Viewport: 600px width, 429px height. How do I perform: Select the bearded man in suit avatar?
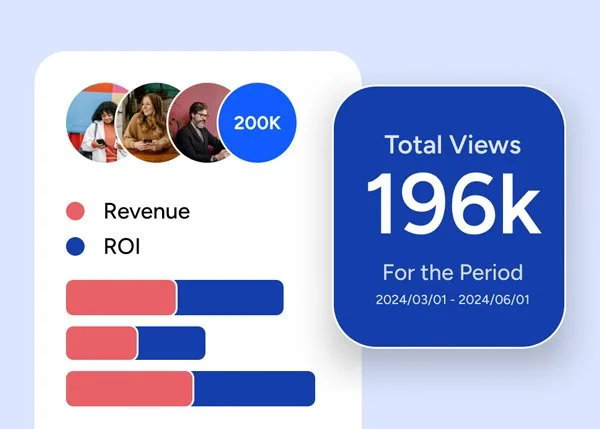point(196,122)
